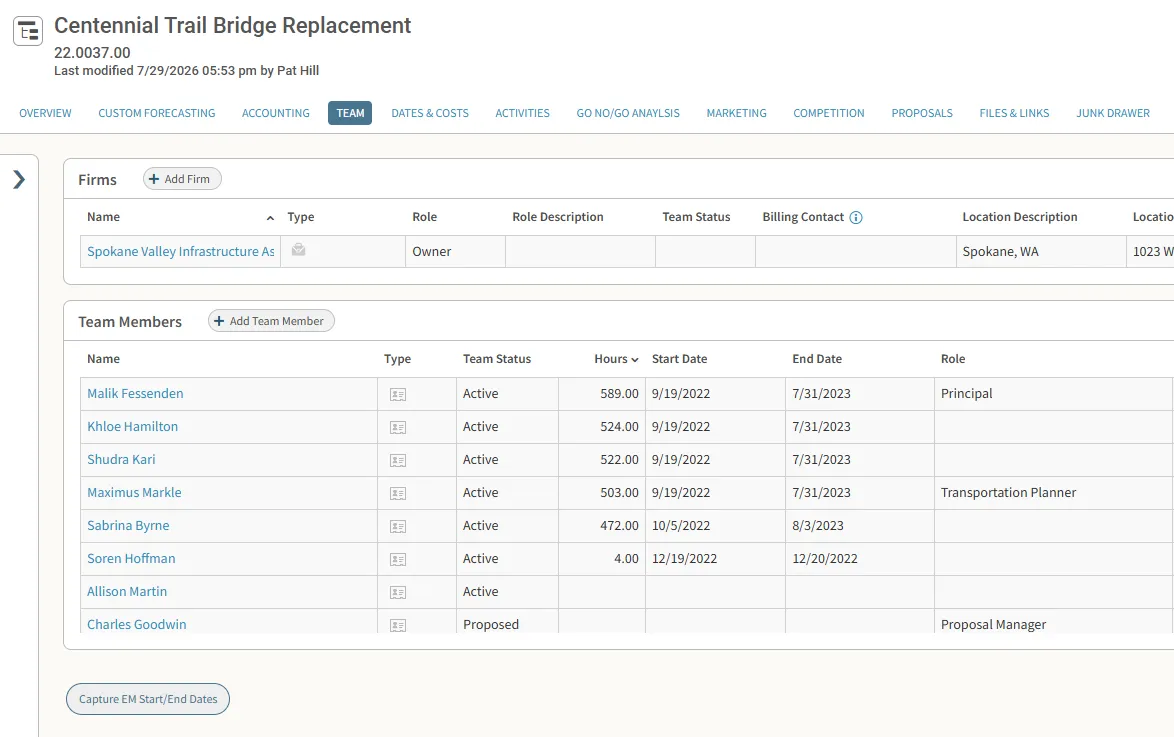Image resolution: width=1174 pixels, height=737 pixels.
Task: Open Charles Goodwin's profile link
Action: pyautogui.click(x=136, y=624)
